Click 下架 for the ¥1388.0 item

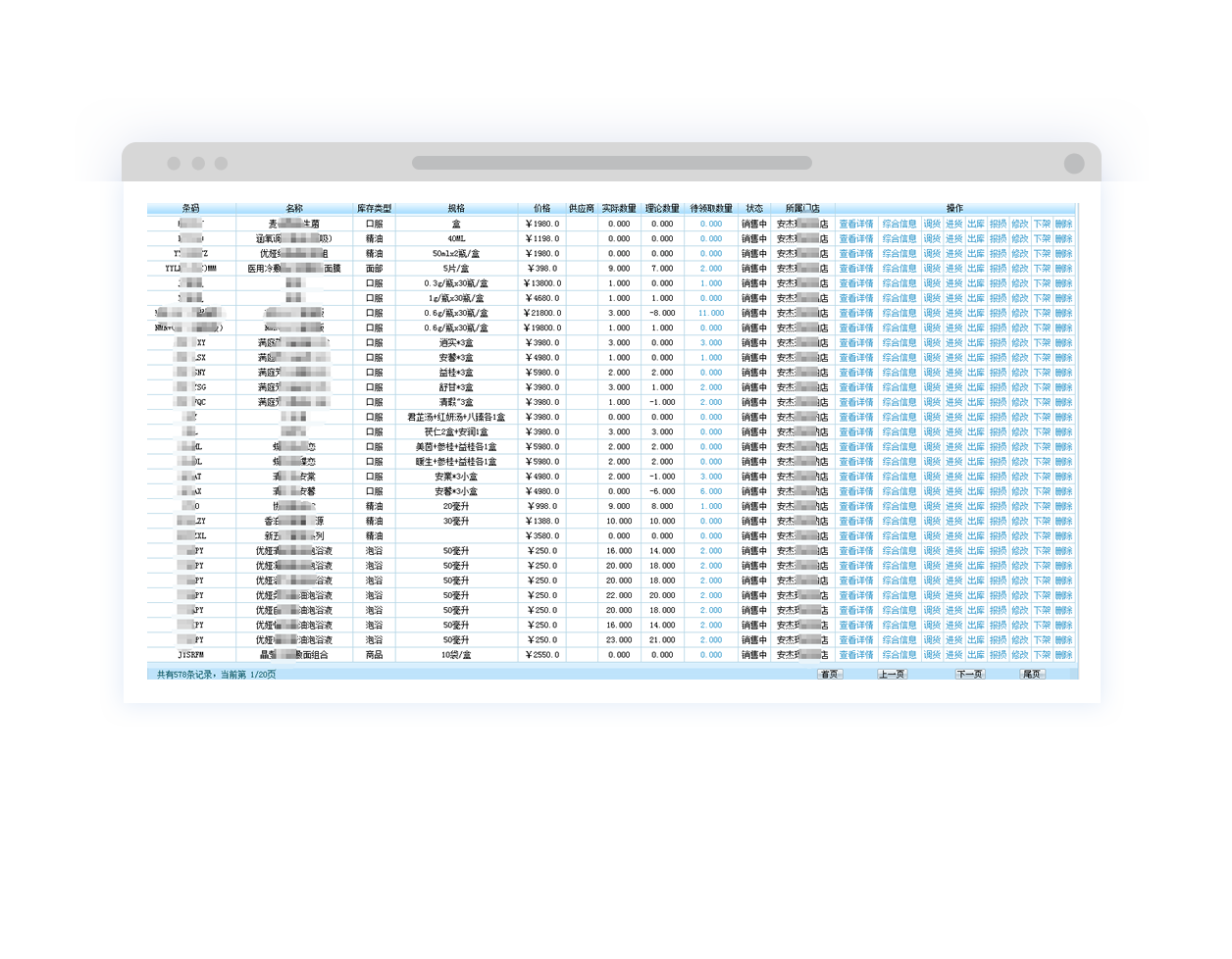coord(1042,522)
